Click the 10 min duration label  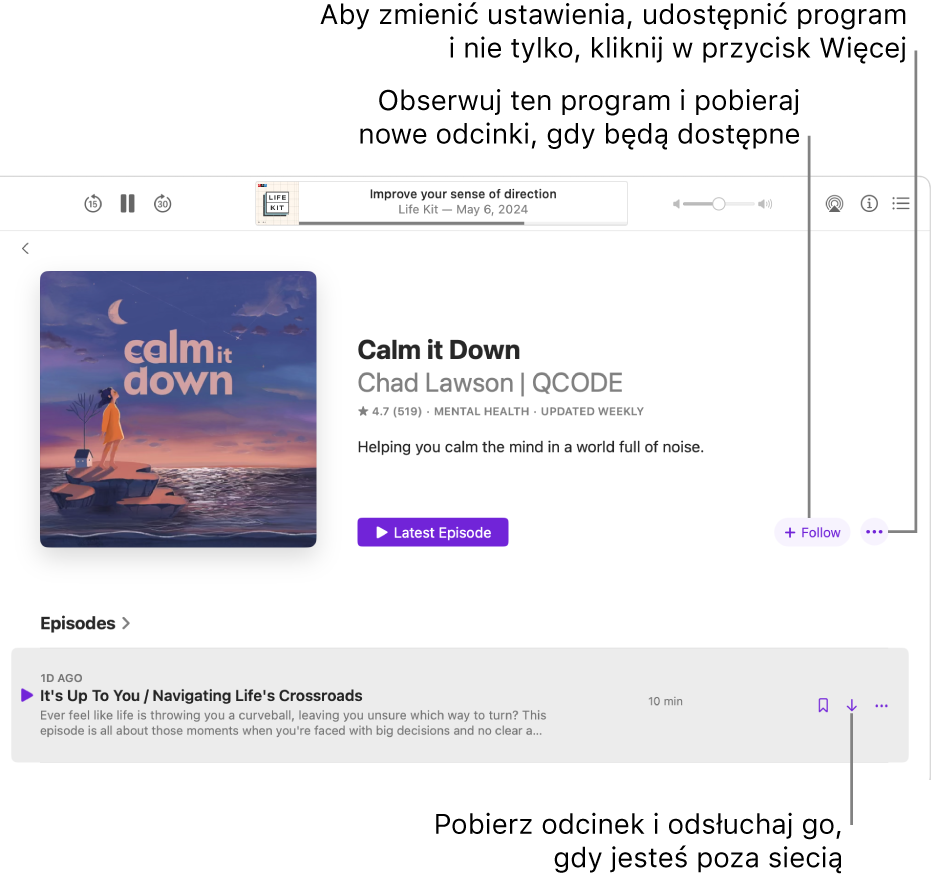click(665, 701)
